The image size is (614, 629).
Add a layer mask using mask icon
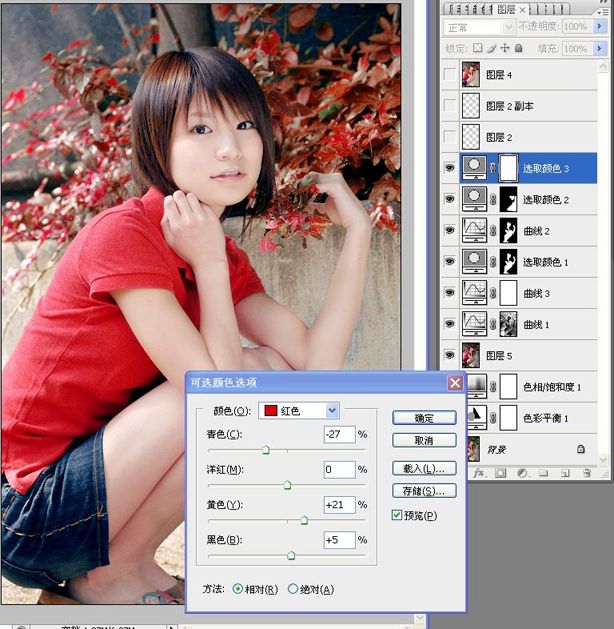[x=500, y=473]
